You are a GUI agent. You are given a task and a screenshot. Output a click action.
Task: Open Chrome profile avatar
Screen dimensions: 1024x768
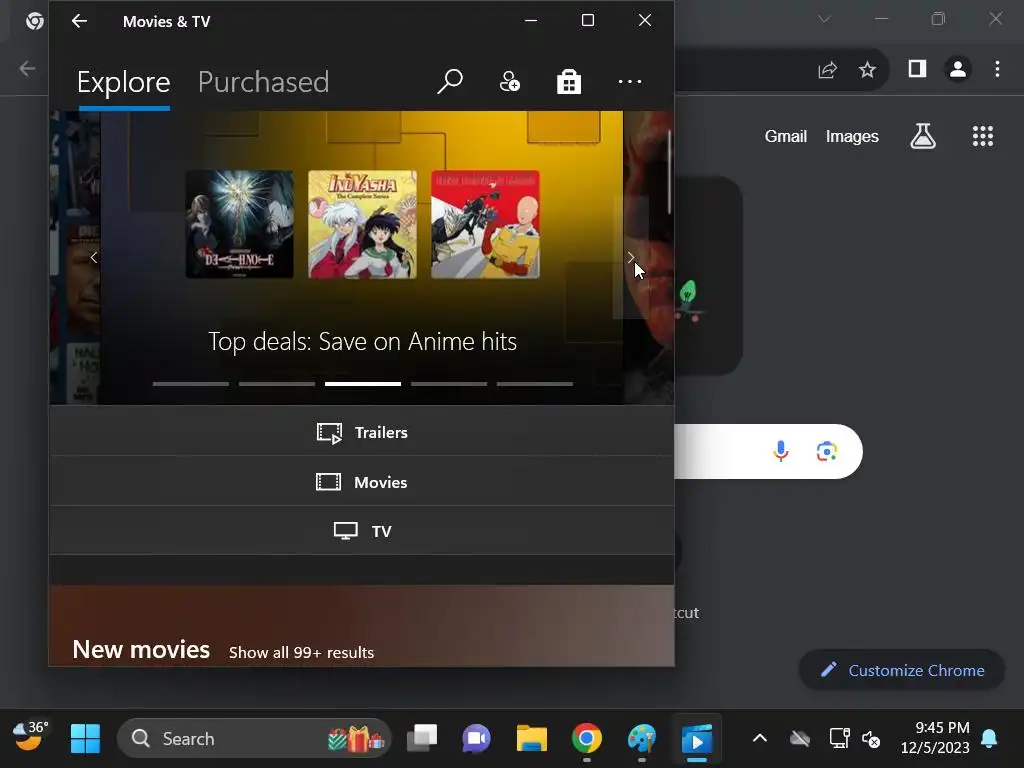click(x=957, y=69)
